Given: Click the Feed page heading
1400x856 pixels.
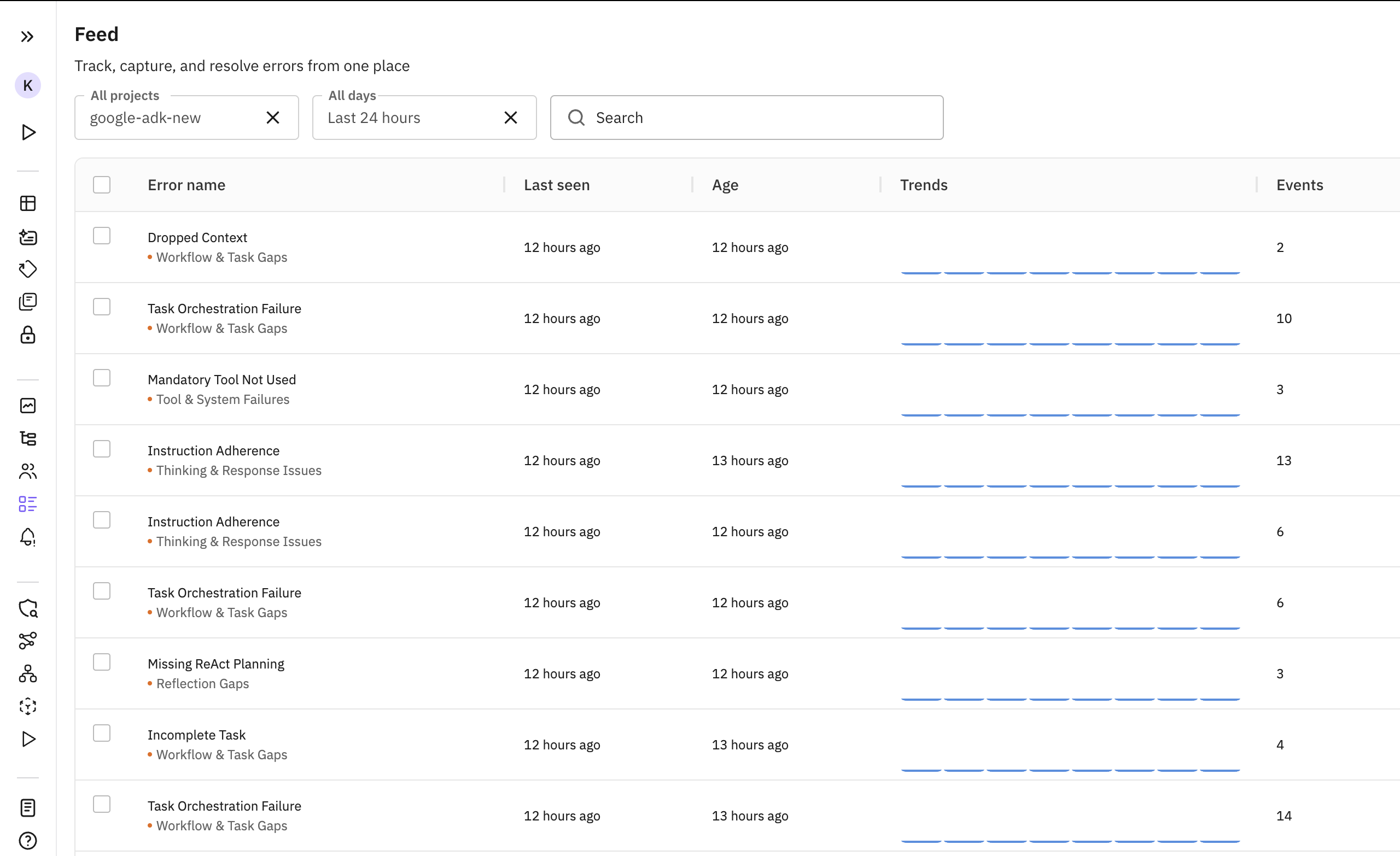Looking at the screenshot, I should 97,34.
